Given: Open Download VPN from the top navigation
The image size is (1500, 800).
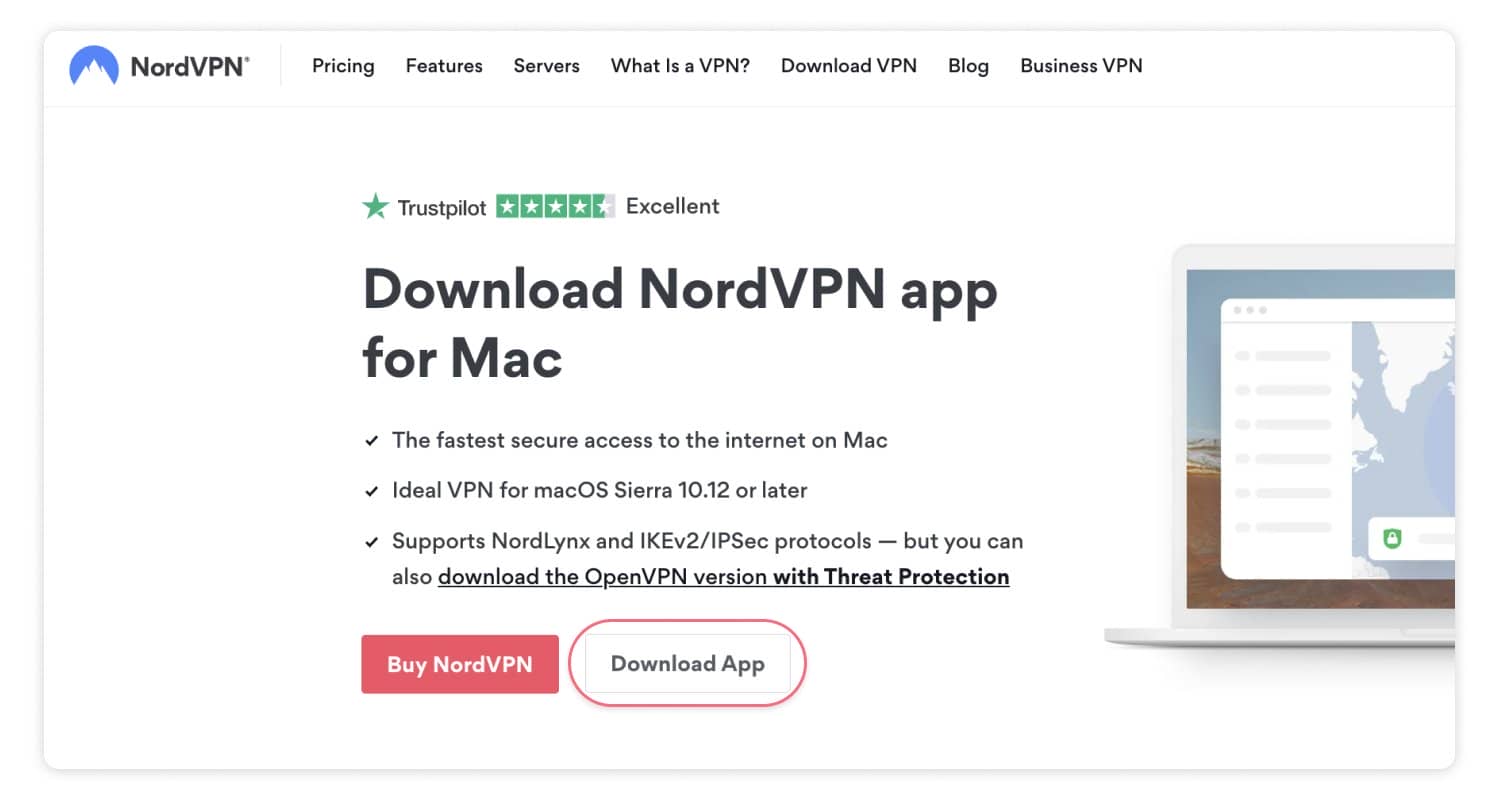Looking at the screenshot, I should [848, 66].
